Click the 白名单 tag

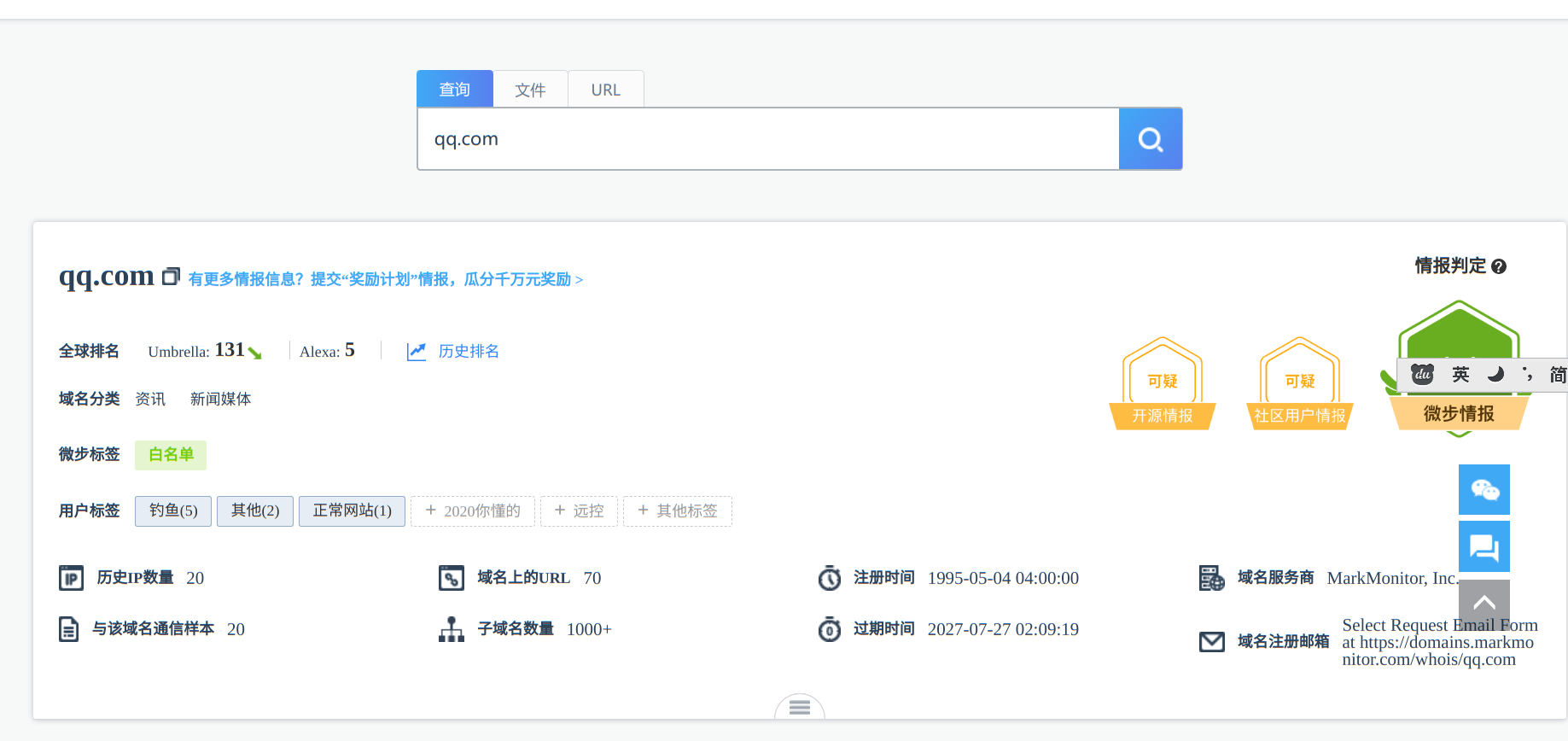(x=171, y=455)
